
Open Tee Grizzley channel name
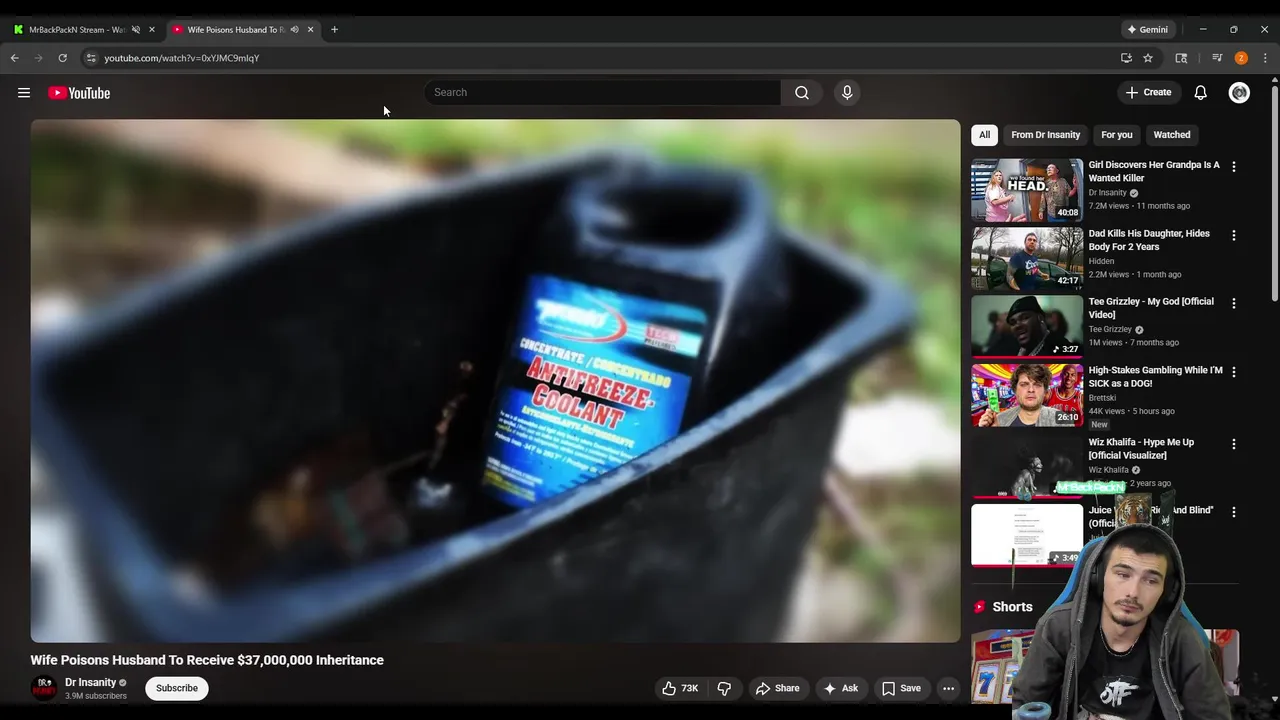point(1110,329)
